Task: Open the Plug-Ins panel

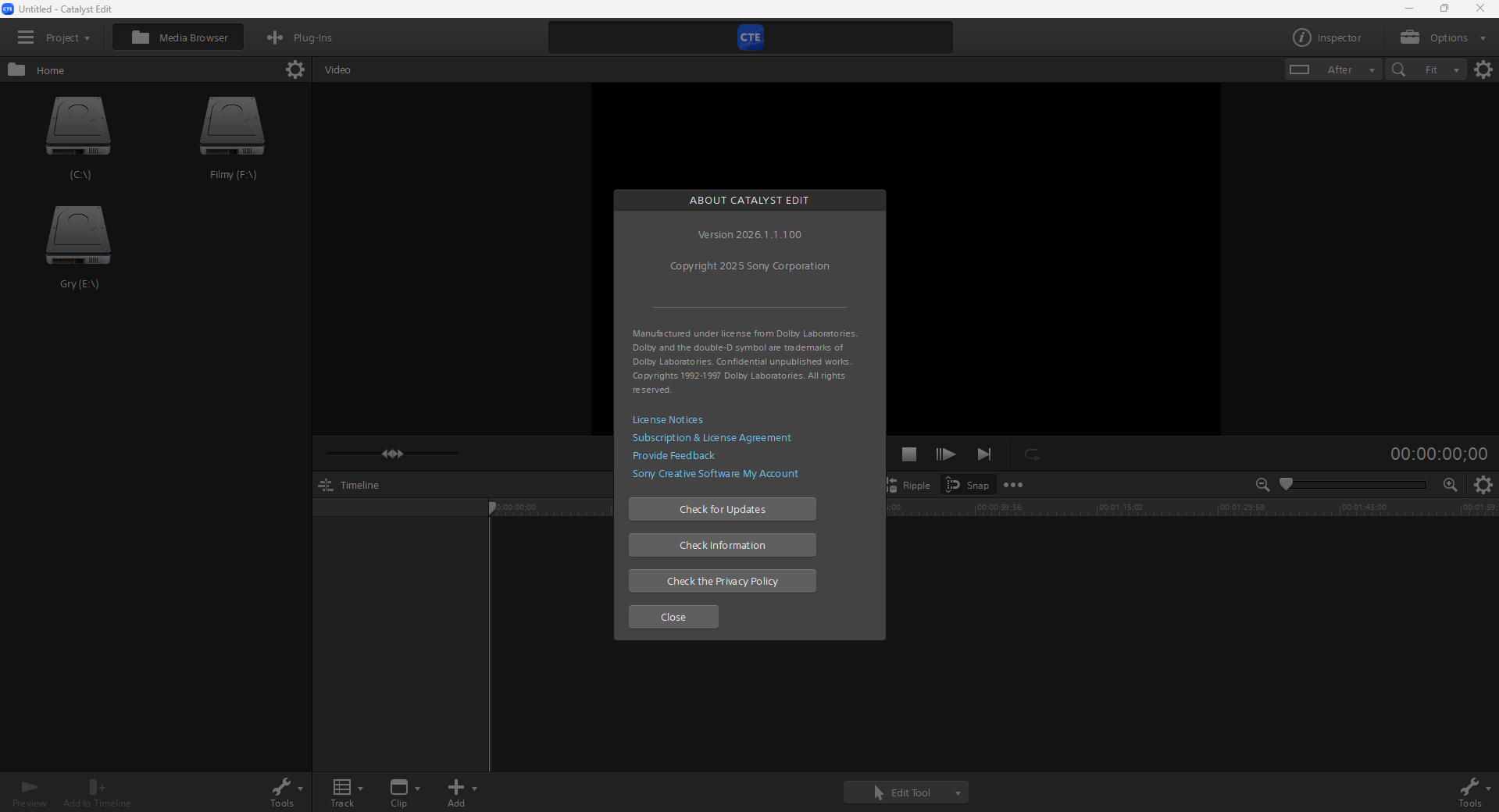Action: coord(299,37)
